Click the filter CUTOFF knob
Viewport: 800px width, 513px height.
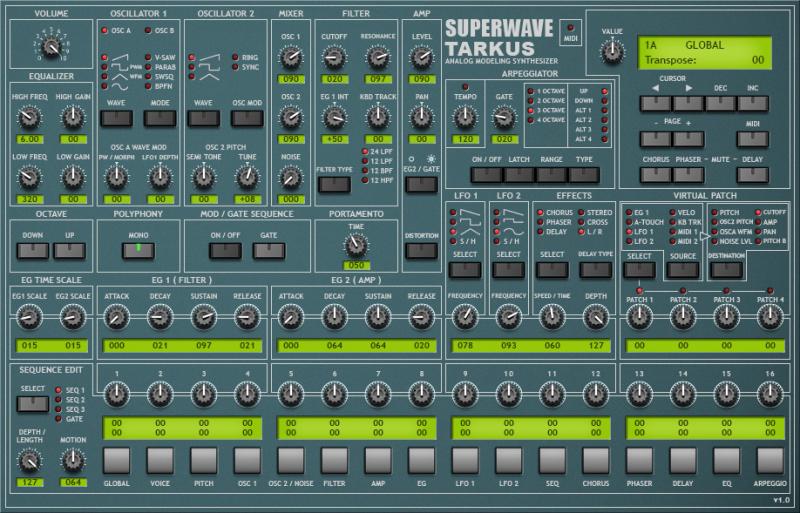334,58
